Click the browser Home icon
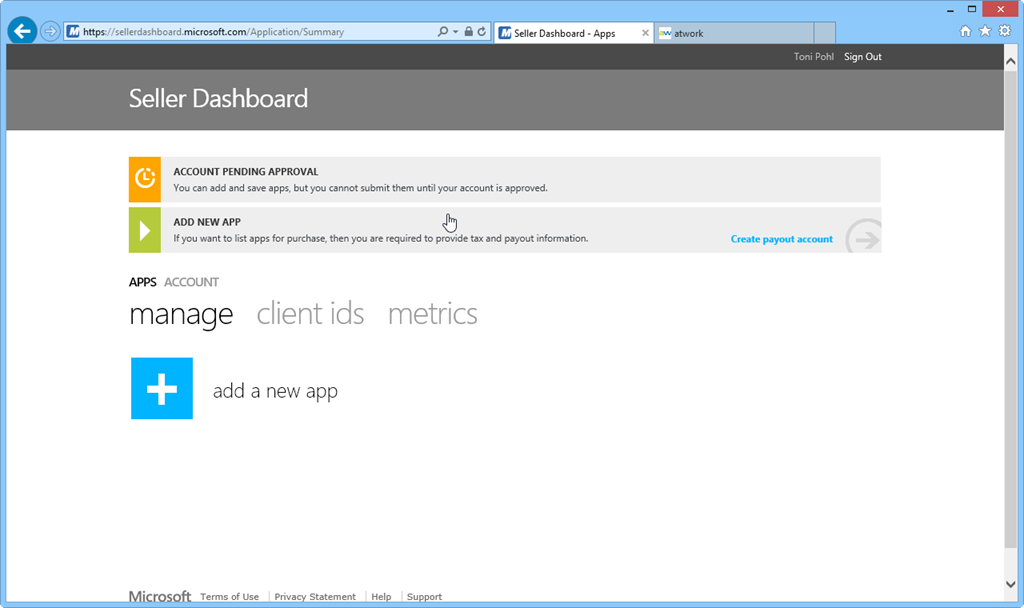Viewport: 1024px width, 608px height. (x=965, y=31)
